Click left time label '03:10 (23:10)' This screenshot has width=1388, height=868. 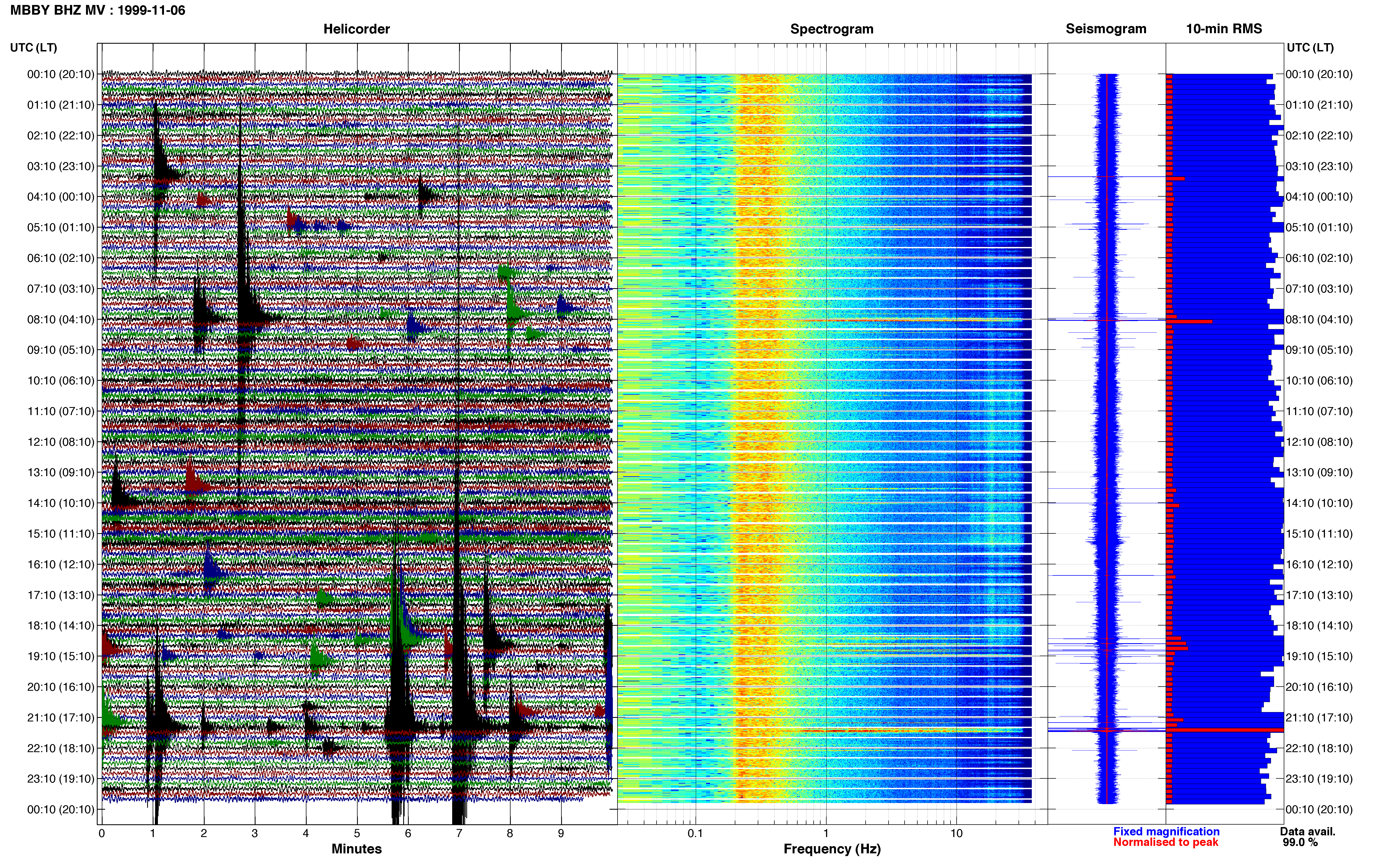(61, 166)
